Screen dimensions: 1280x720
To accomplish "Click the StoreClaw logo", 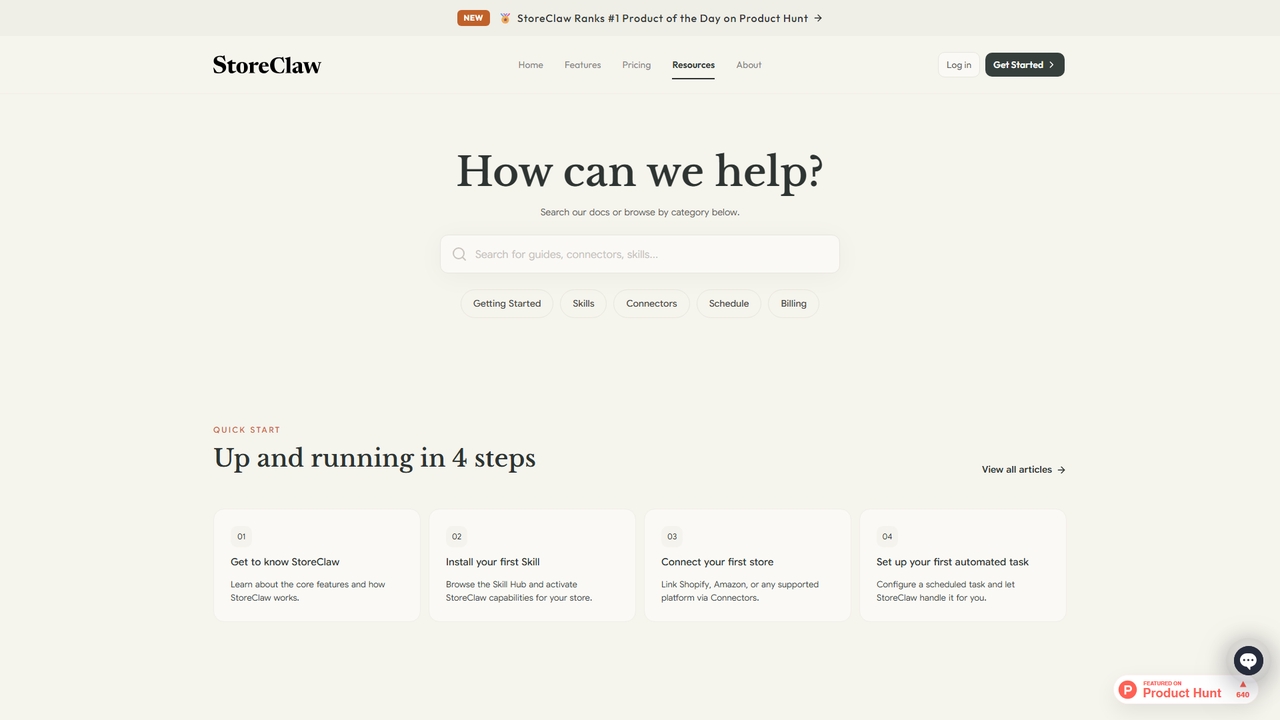I will click(x=267, y=65).
